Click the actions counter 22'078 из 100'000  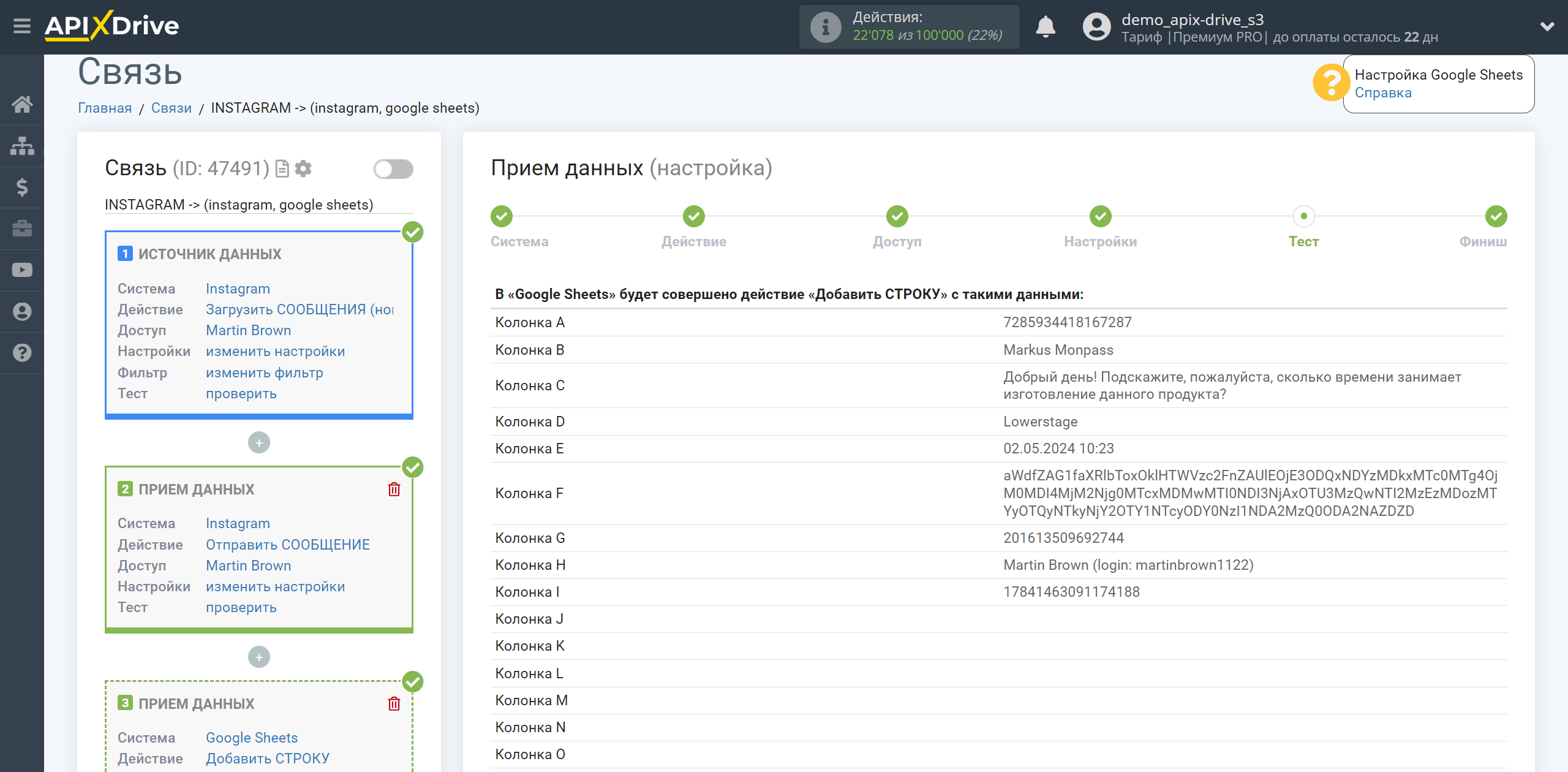point(928,36)
